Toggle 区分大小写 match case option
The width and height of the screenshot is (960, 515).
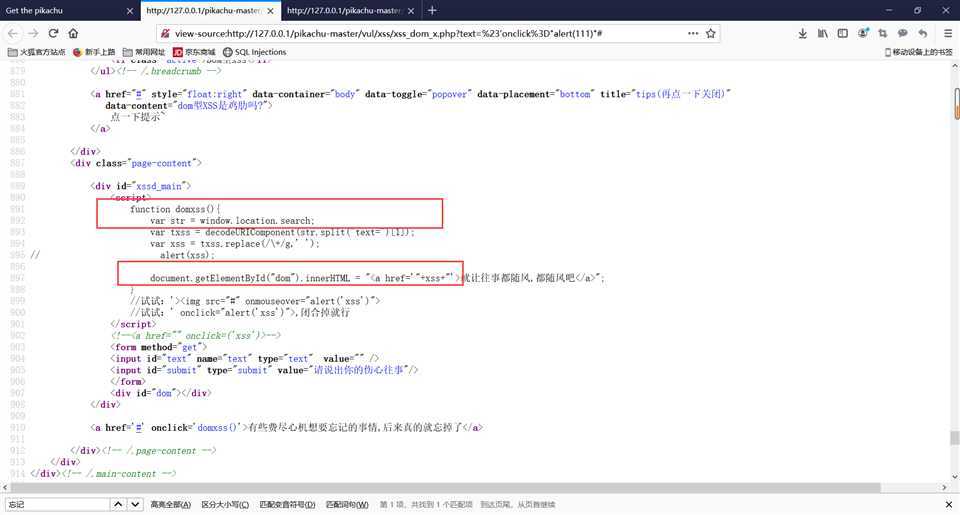225,505
